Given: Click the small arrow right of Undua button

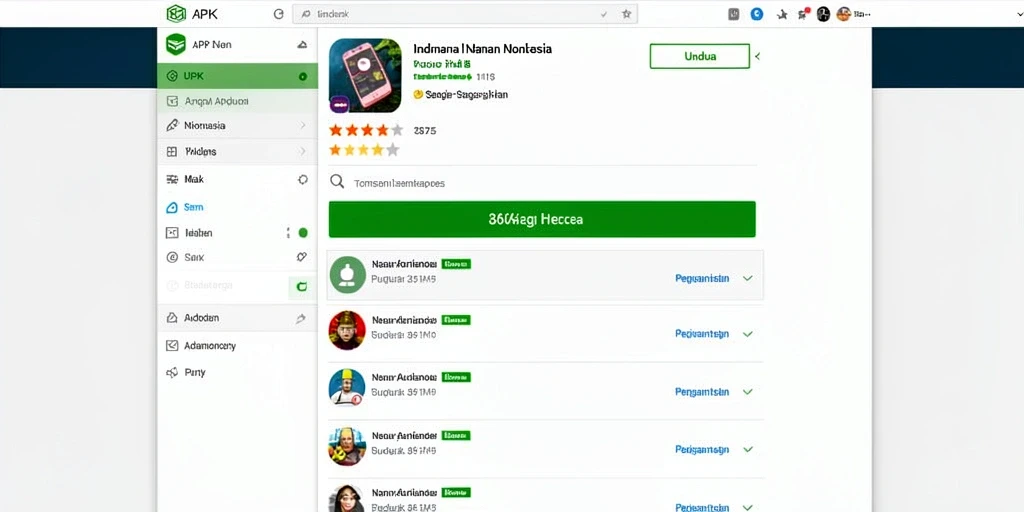Looking at the screenshot, I should pos(758,57).
